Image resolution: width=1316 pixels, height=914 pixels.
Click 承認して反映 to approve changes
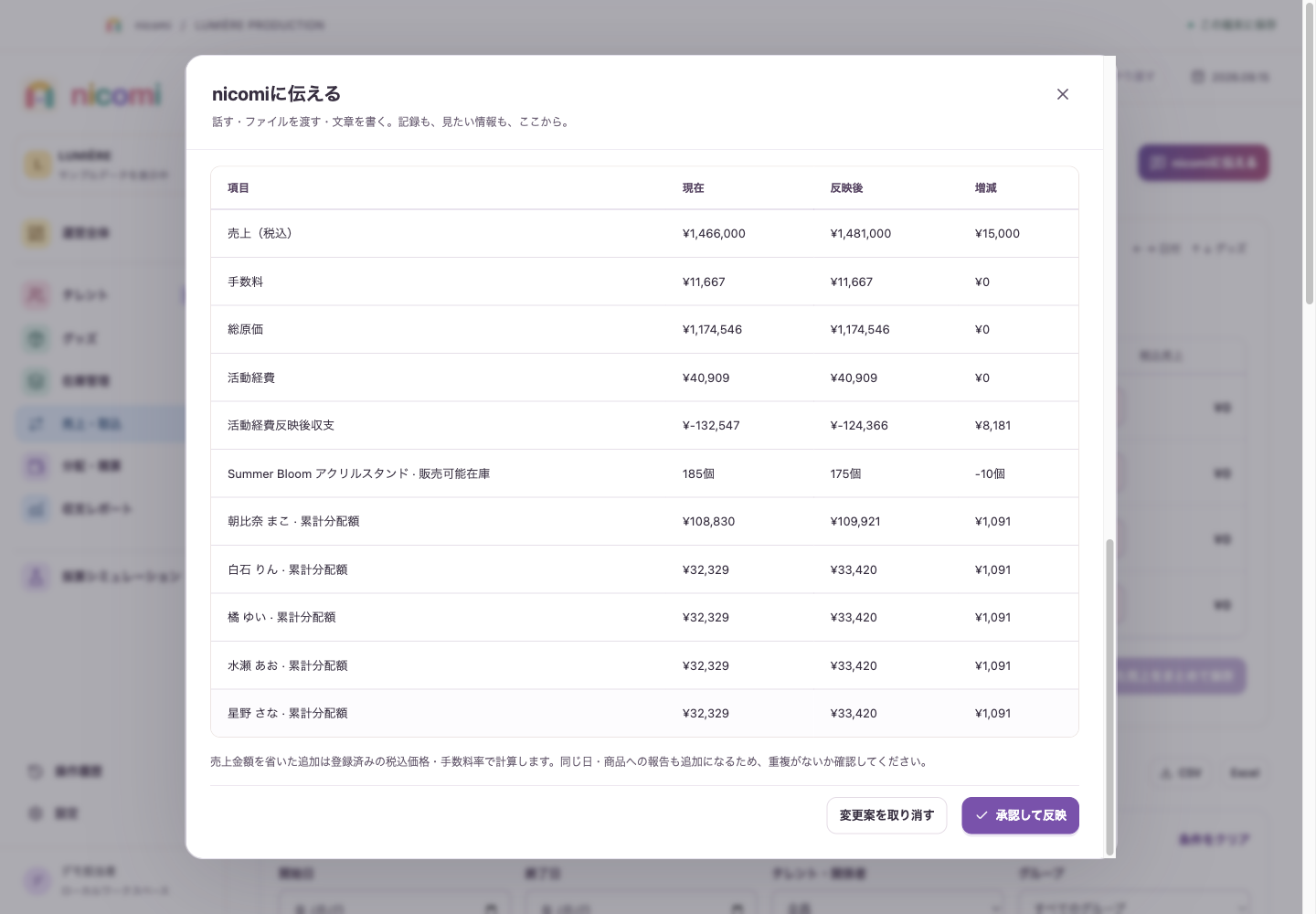pos(1020,815)
